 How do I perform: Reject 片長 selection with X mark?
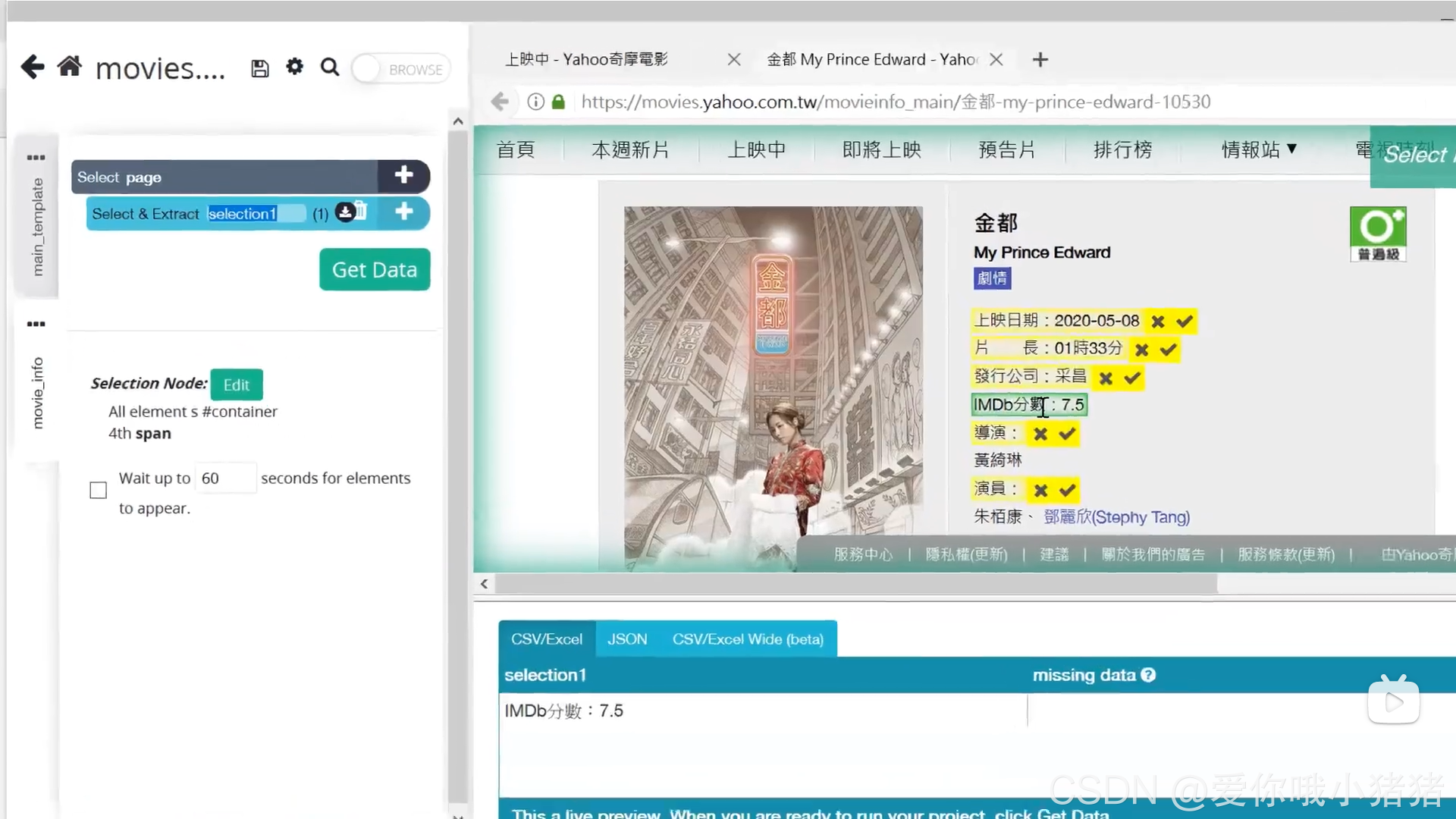click(x=1141, y=350)
